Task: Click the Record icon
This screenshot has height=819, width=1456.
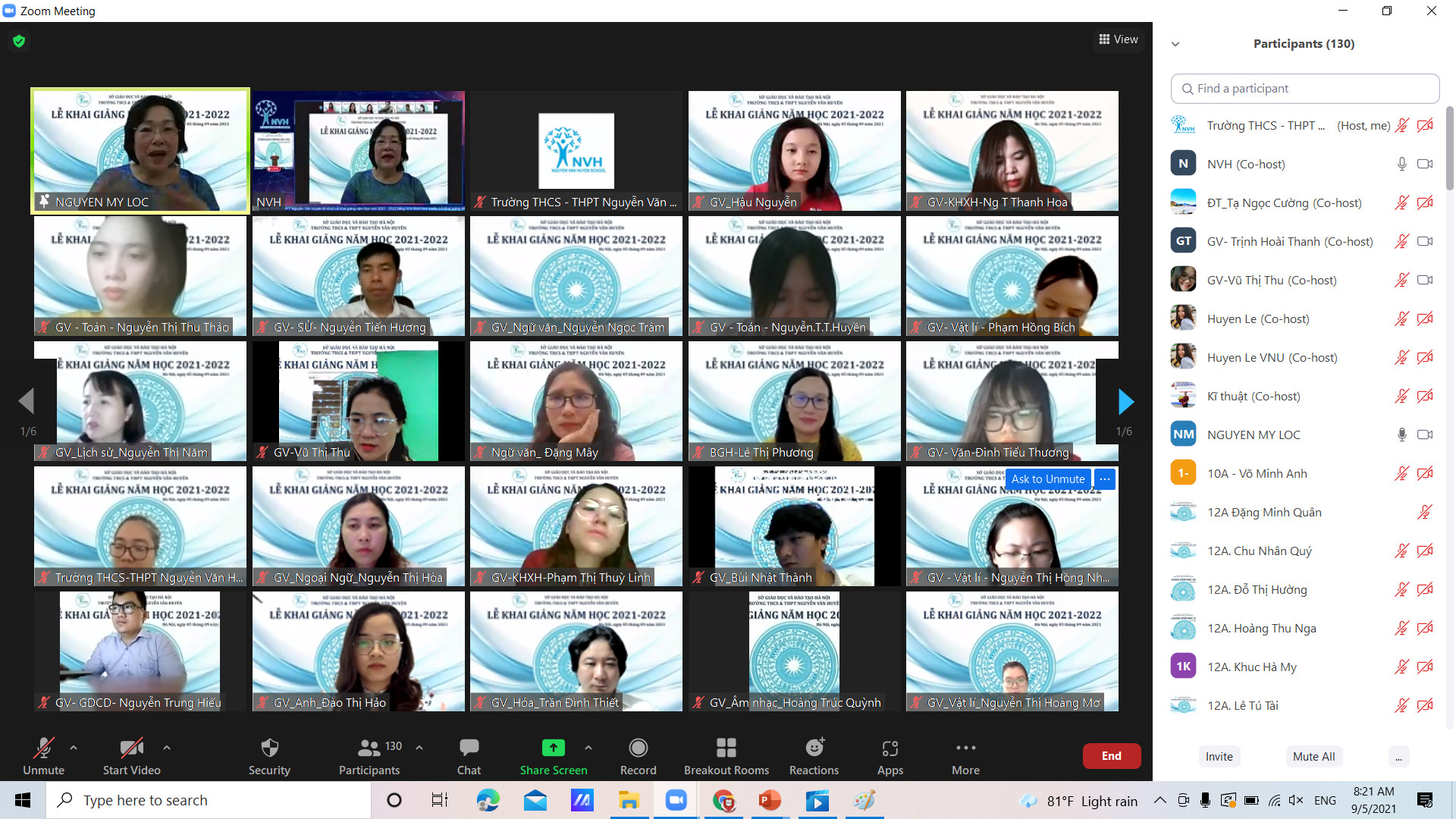Action: click(638, 748)
